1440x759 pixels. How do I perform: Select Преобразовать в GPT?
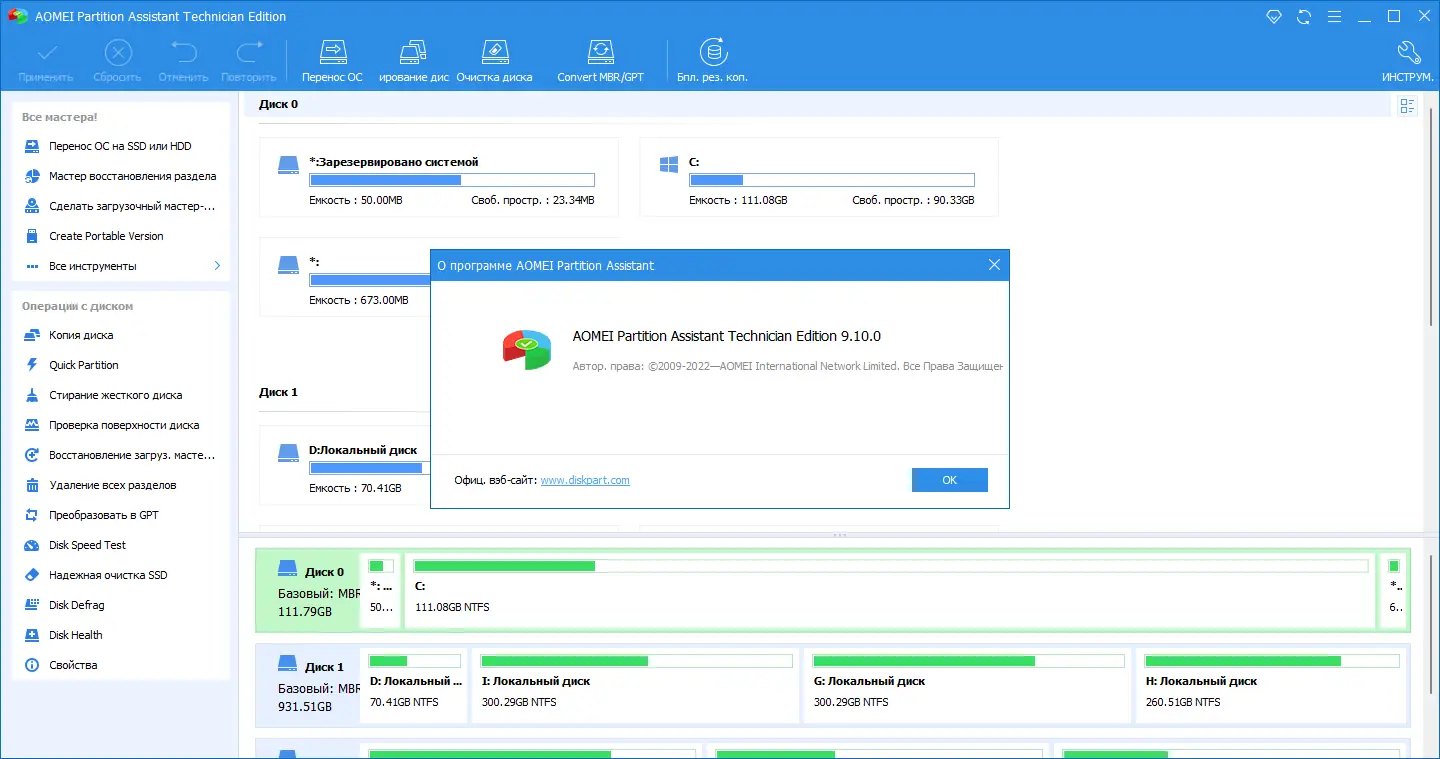point(120,515)
